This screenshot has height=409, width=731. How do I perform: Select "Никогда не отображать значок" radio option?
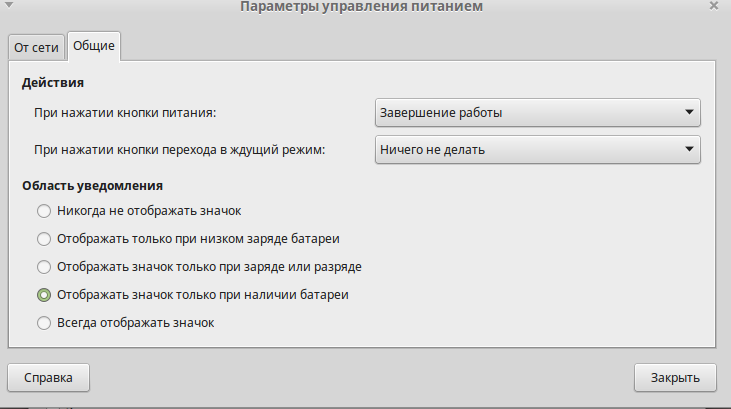coord(44,211)
